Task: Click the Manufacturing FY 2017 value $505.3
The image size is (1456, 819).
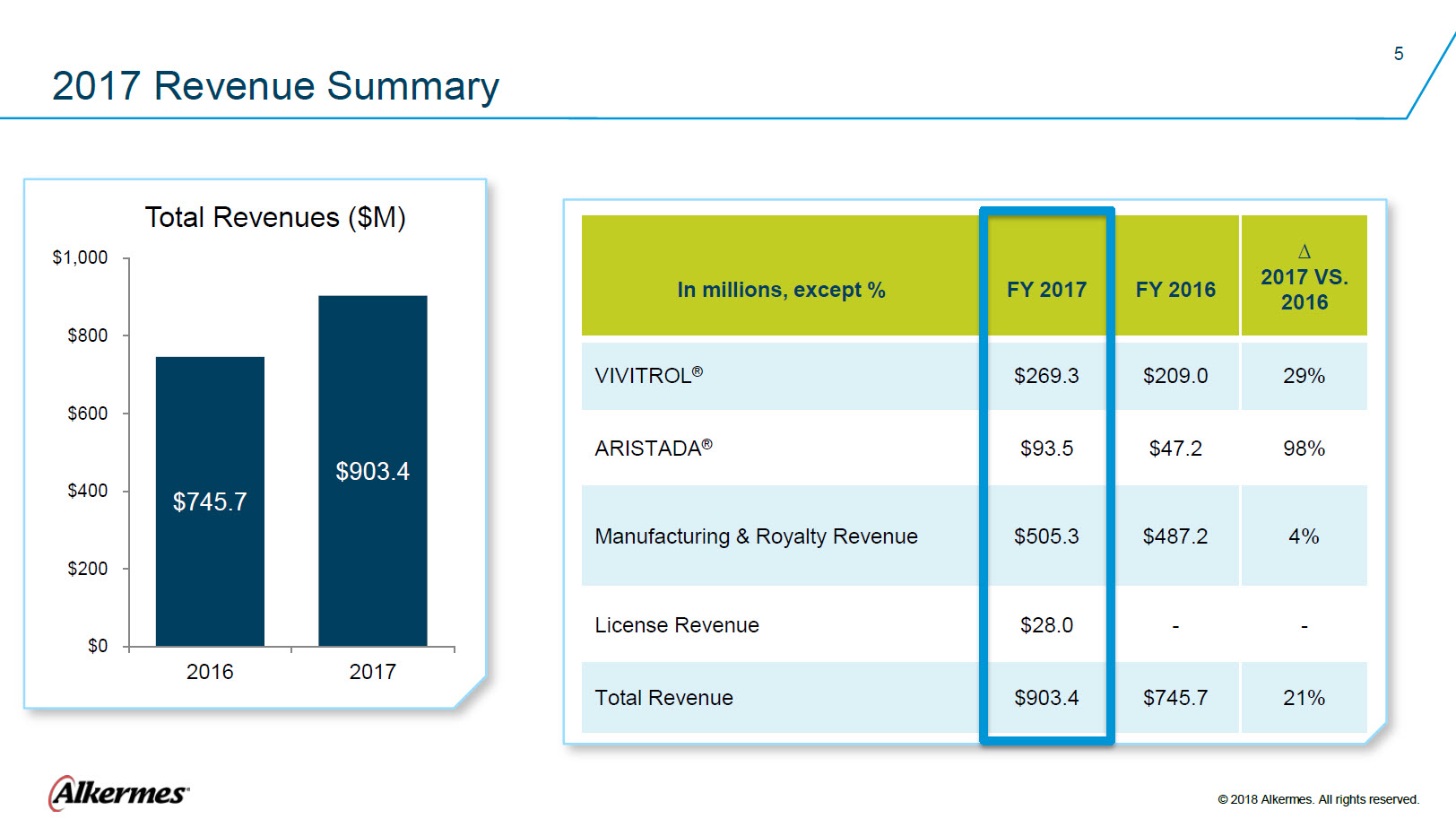Action: (x=1046, y=536)
